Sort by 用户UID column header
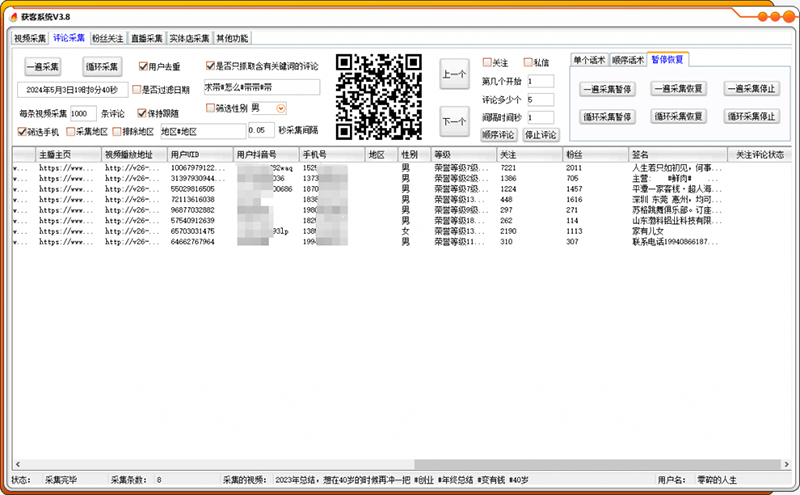The image size is (800, 495). pyautogui.click(x=201, y=155)
